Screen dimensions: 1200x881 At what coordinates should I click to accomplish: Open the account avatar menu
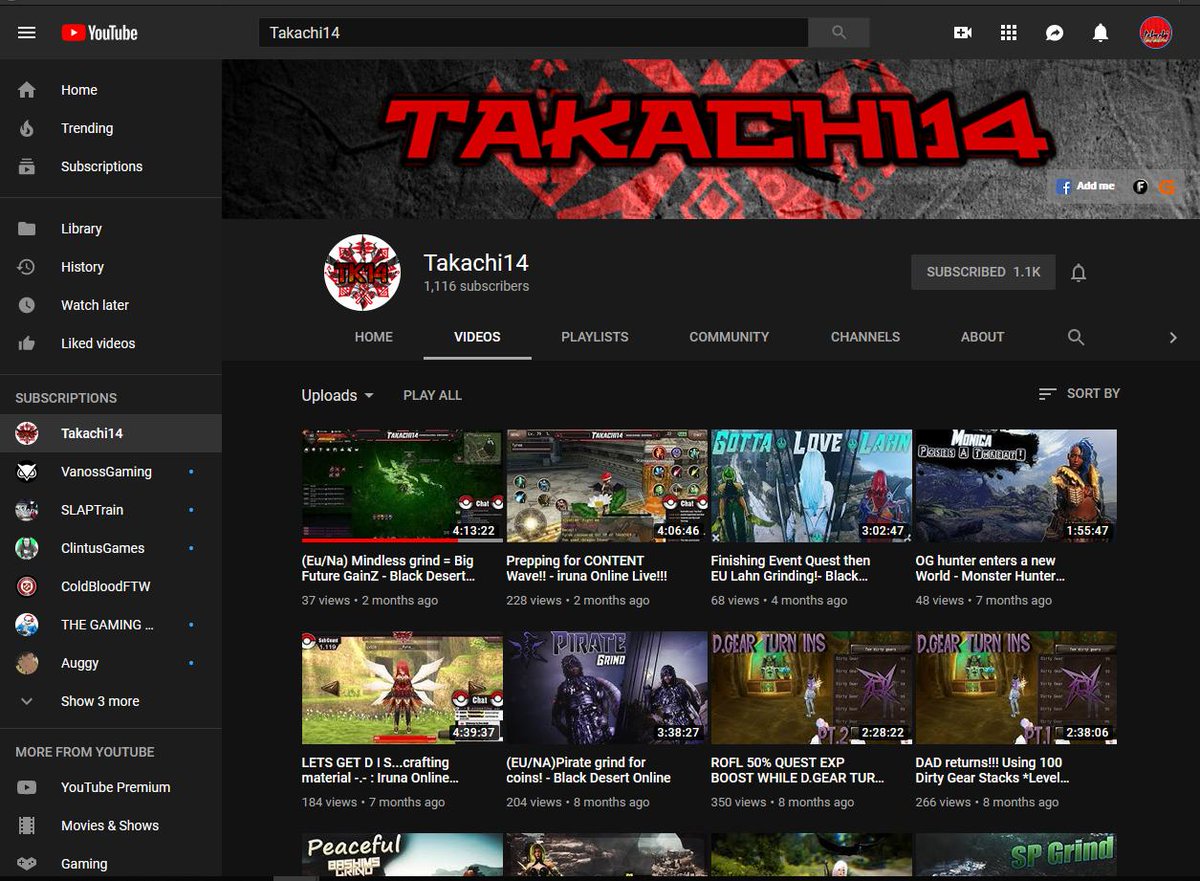pyautogui.click(x=1156, y=33)
